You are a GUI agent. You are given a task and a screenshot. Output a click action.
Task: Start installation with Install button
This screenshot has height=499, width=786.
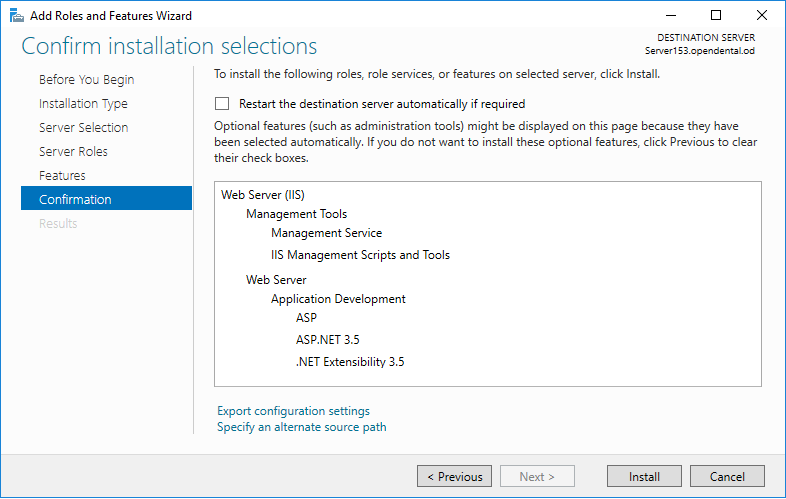point(644,476)
